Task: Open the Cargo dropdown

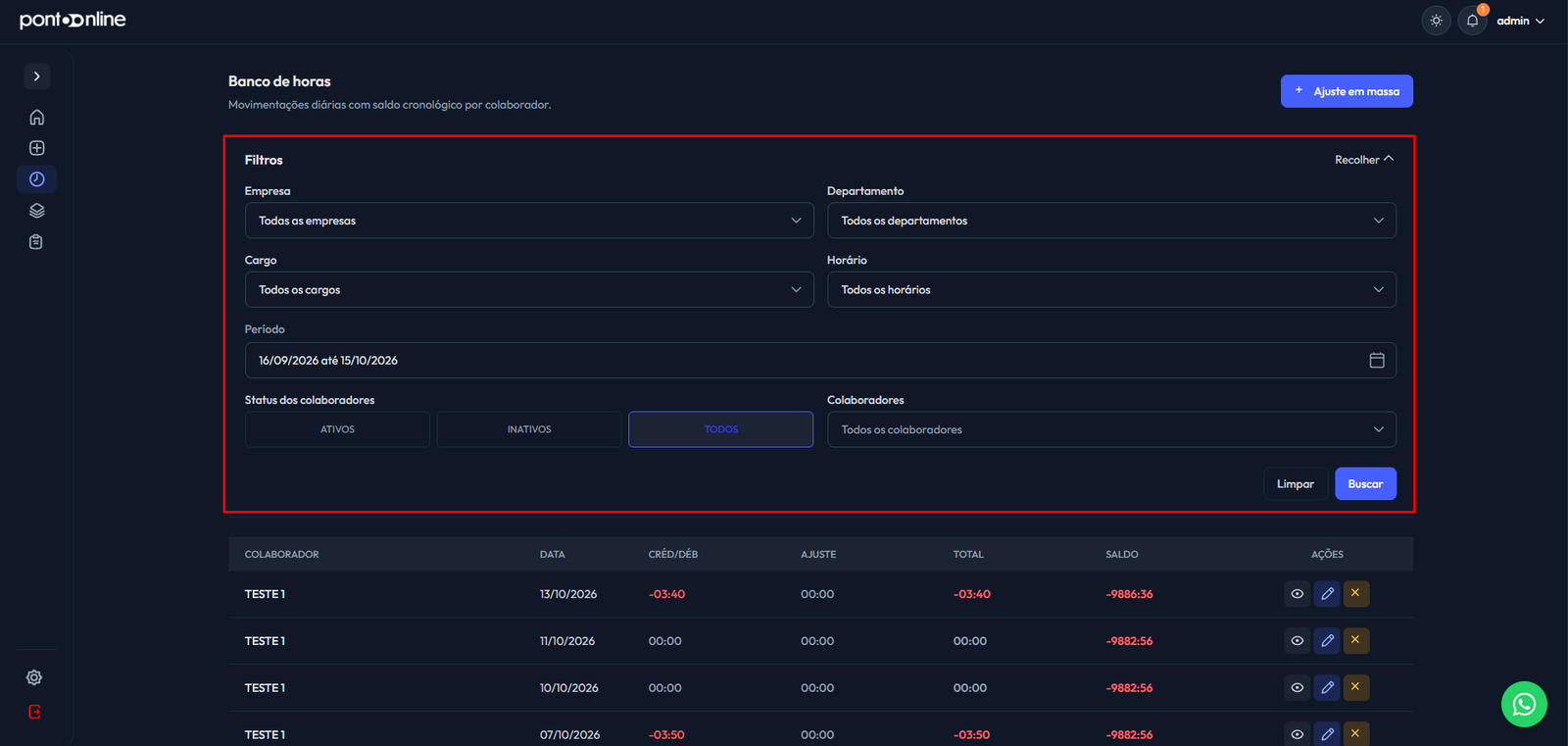Action: 529,289
